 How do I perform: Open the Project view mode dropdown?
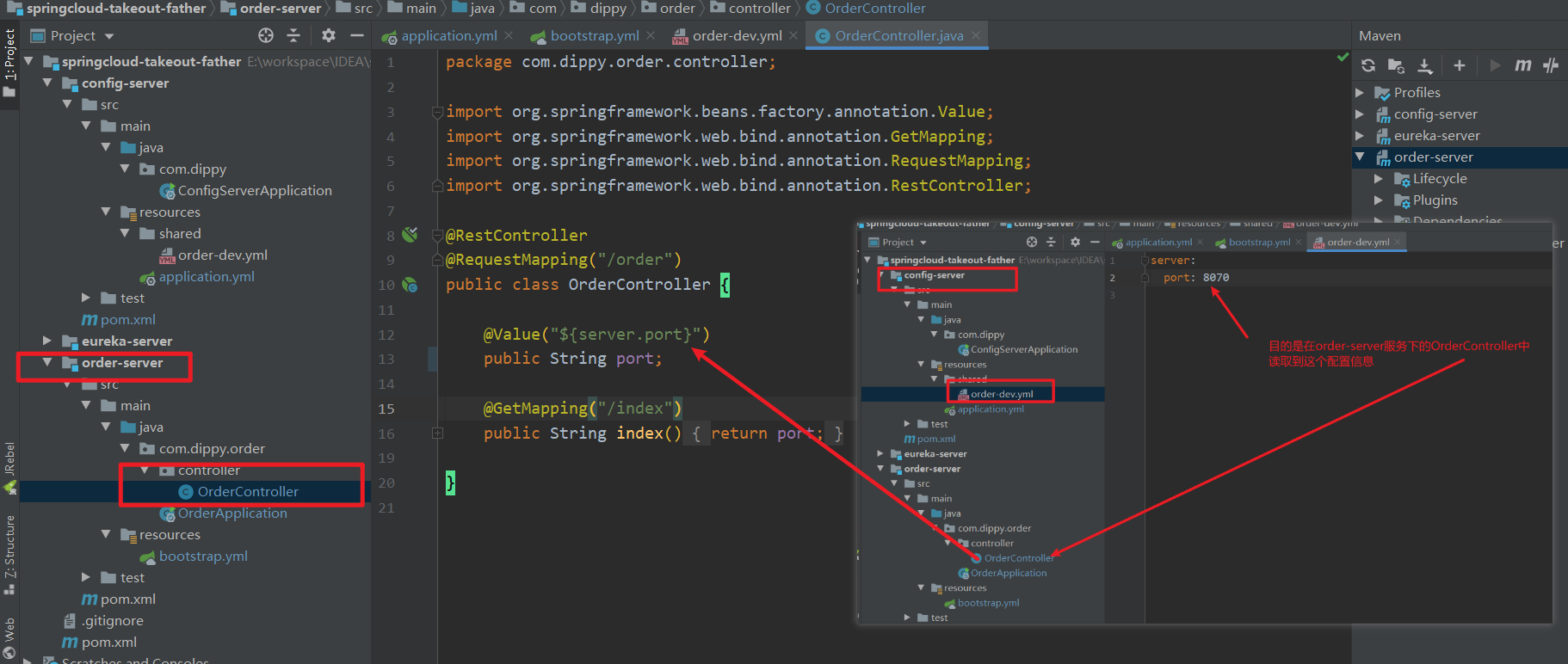point(109,36)
